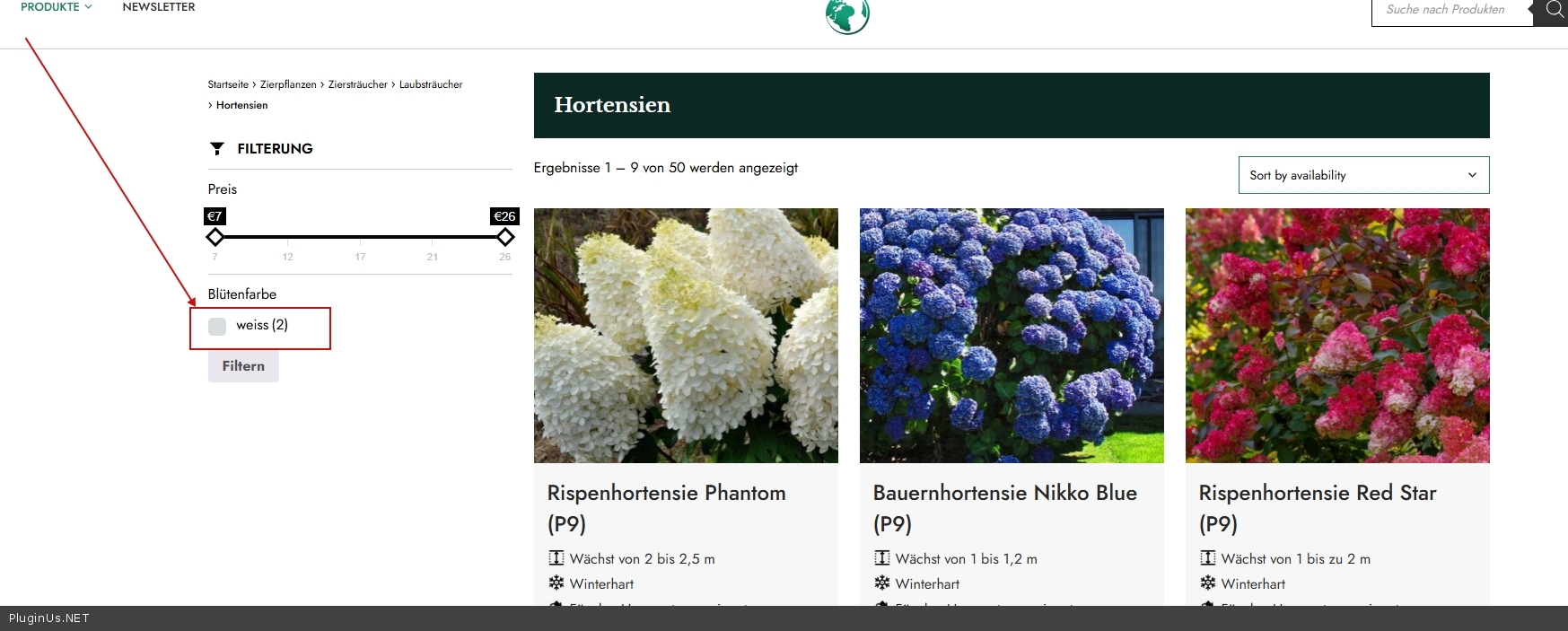Click snowflake icon on Rispenhortensie Phantom
The height and width of the screenshot is (631, 1568).
point(556,583)
